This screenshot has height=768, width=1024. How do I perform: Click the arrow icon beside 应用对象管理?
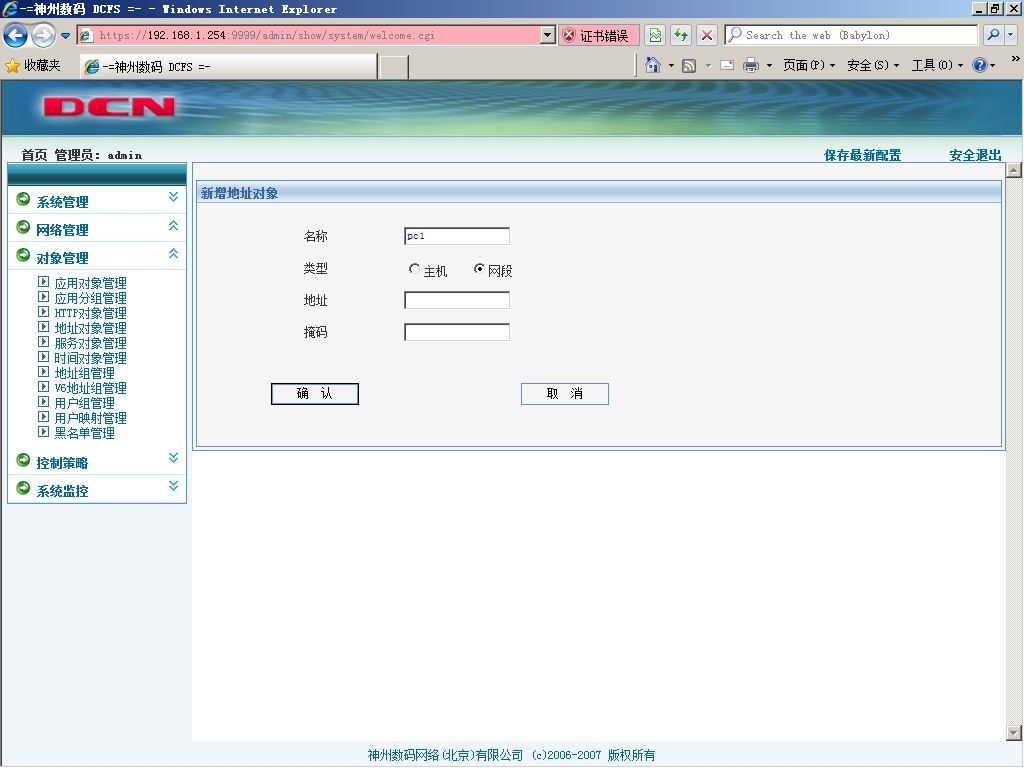point(43,281)
